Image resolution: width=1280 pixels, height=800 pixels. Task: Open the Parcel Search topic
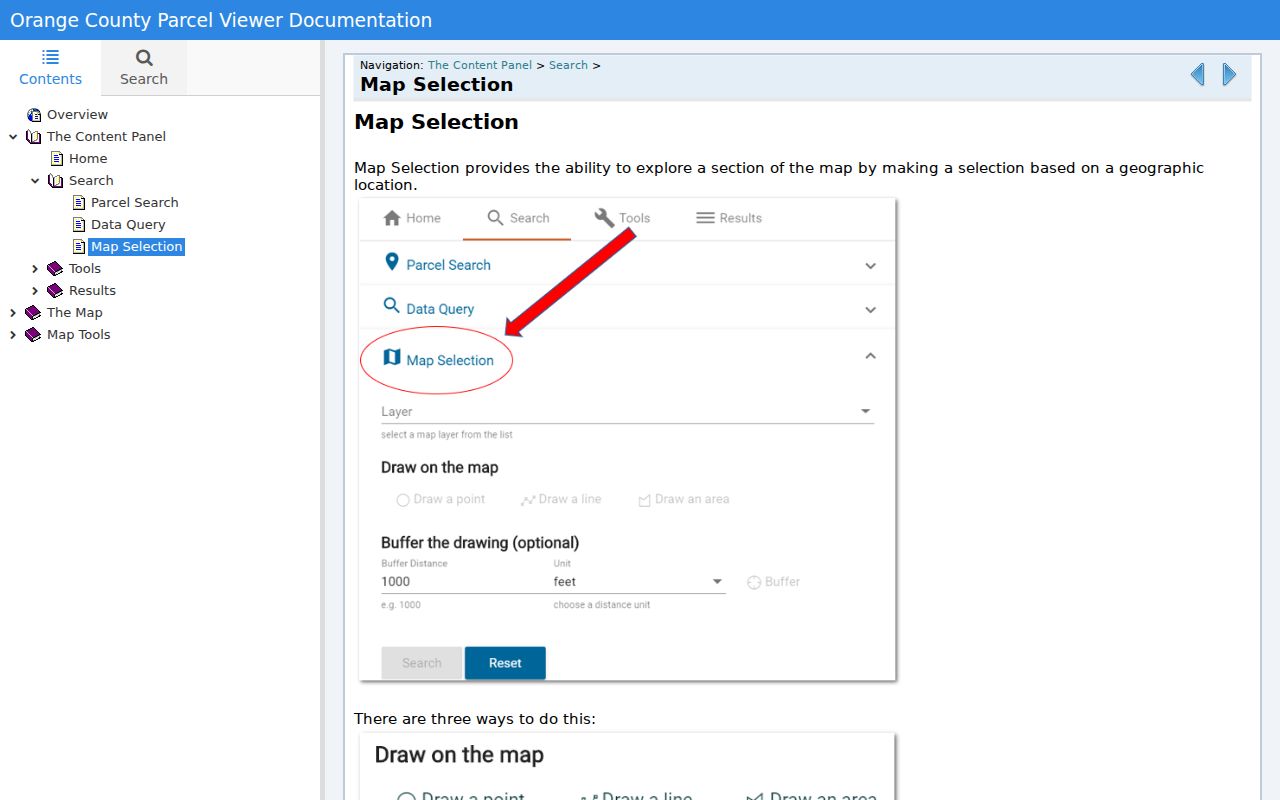134,202
